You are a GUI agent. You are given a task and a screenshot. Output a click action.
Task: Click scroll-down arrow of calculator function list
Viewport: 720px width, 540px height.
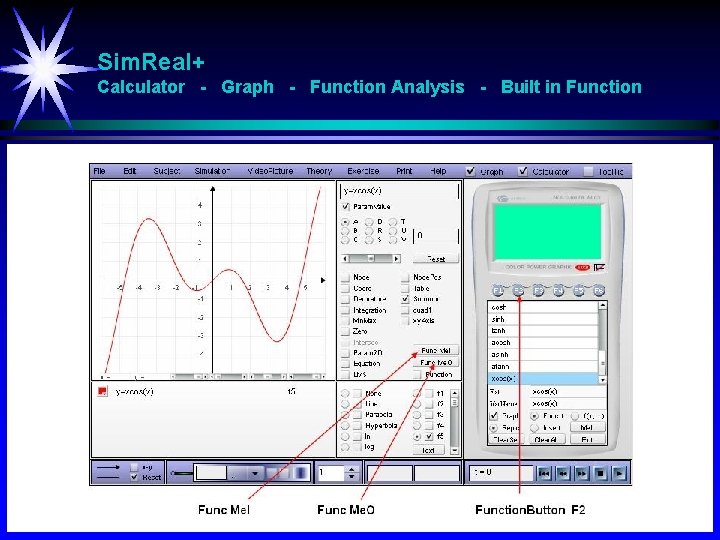click(602, 380)
